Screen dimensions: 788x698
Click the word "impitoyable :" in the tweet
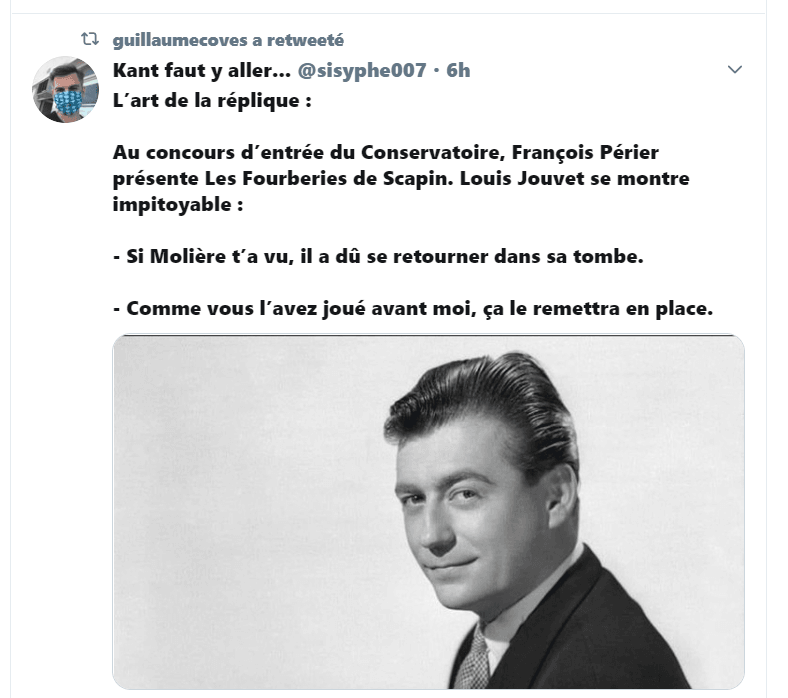pyautogui.click(x=178, y=205)
